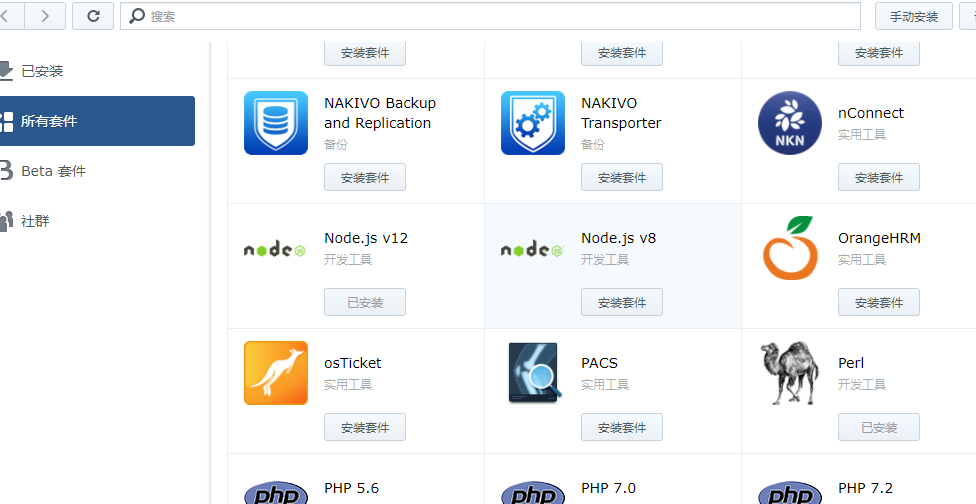Screen dimensions: 976x504
Task: Install the OrangeHRM package
Action: [879, 302]
